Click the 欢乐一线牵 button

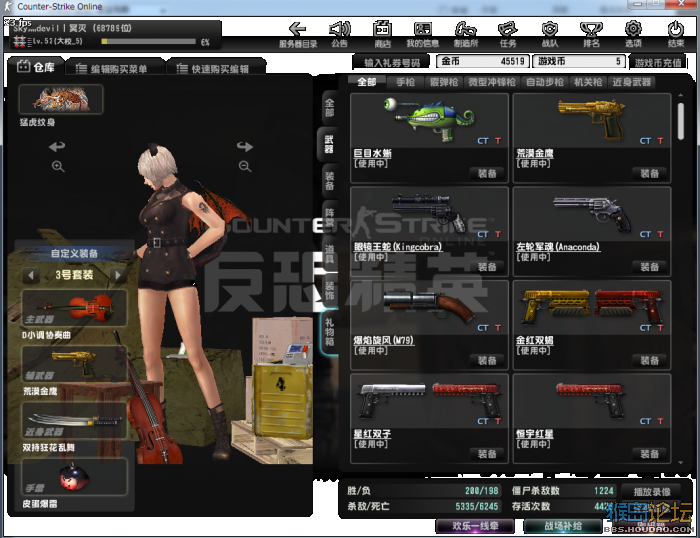(x=475, y=526)
